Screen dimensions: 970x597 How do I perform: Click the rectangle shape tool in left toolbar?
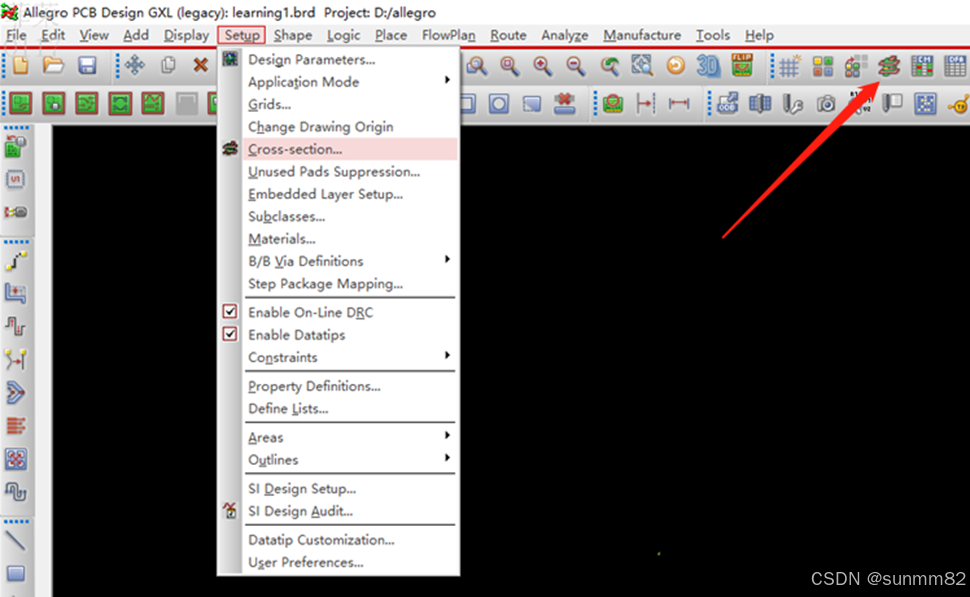(x=15, y=573)
